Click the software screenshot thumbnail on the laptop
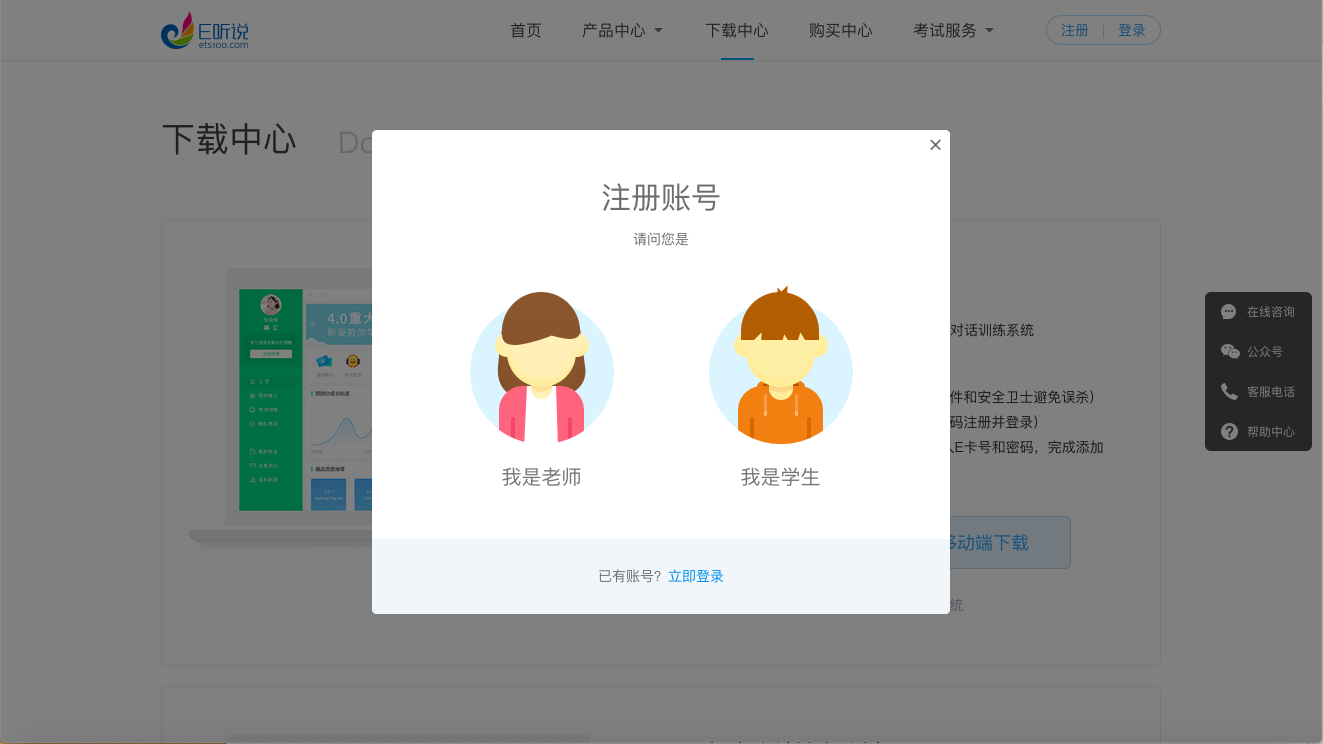1323x744 pixels. [x=305, y=400]
